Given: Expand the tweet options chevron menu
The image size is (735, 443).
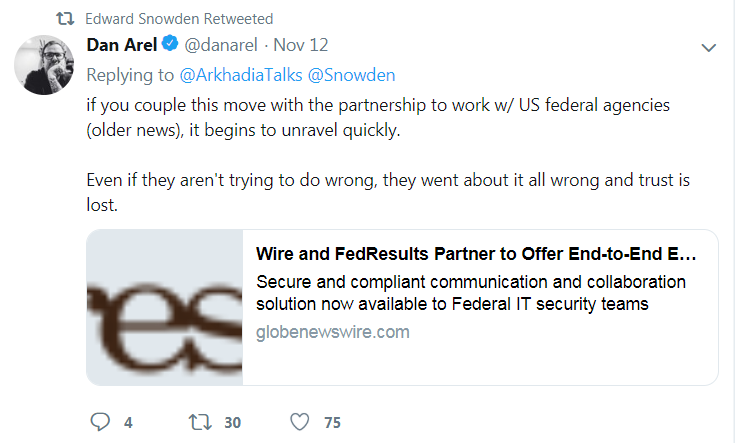Looking at the screenshot, I should [709, 48].
